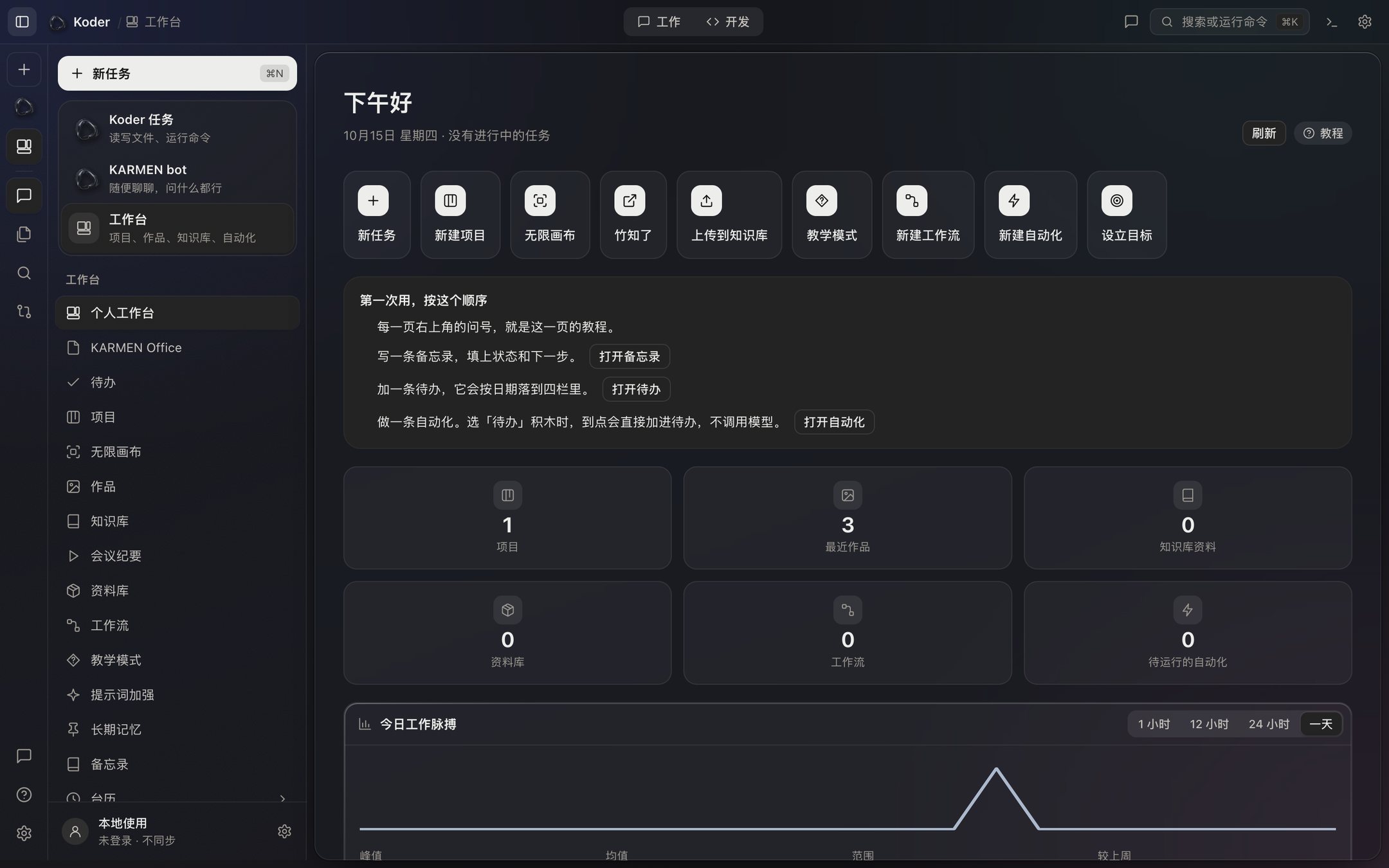The height and width of the screenshot is (868, 1389).
Task: Switch to the 开发 mode tab
Action: pos(728,22)
